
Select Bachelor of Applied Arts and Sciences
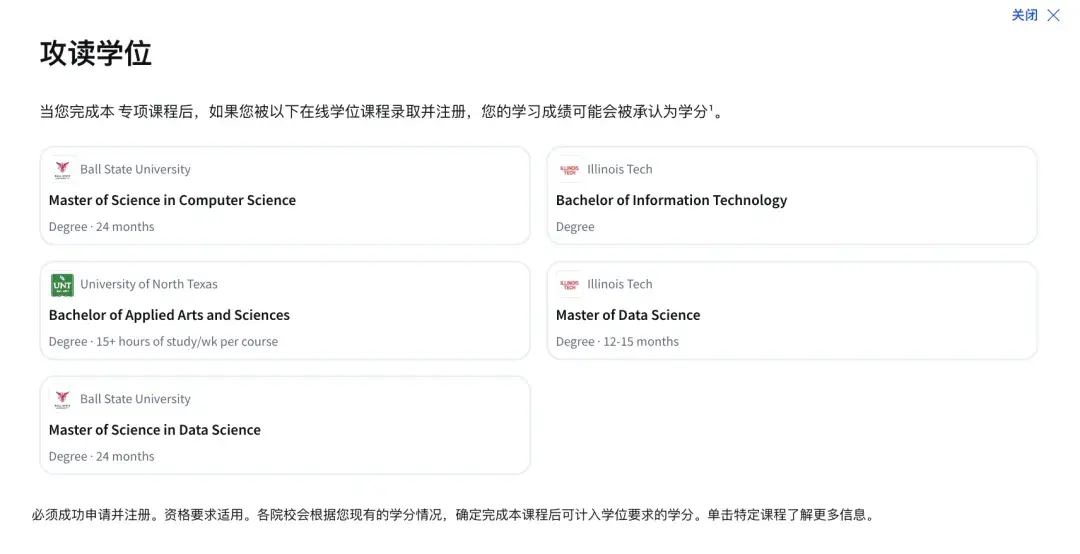169,315
